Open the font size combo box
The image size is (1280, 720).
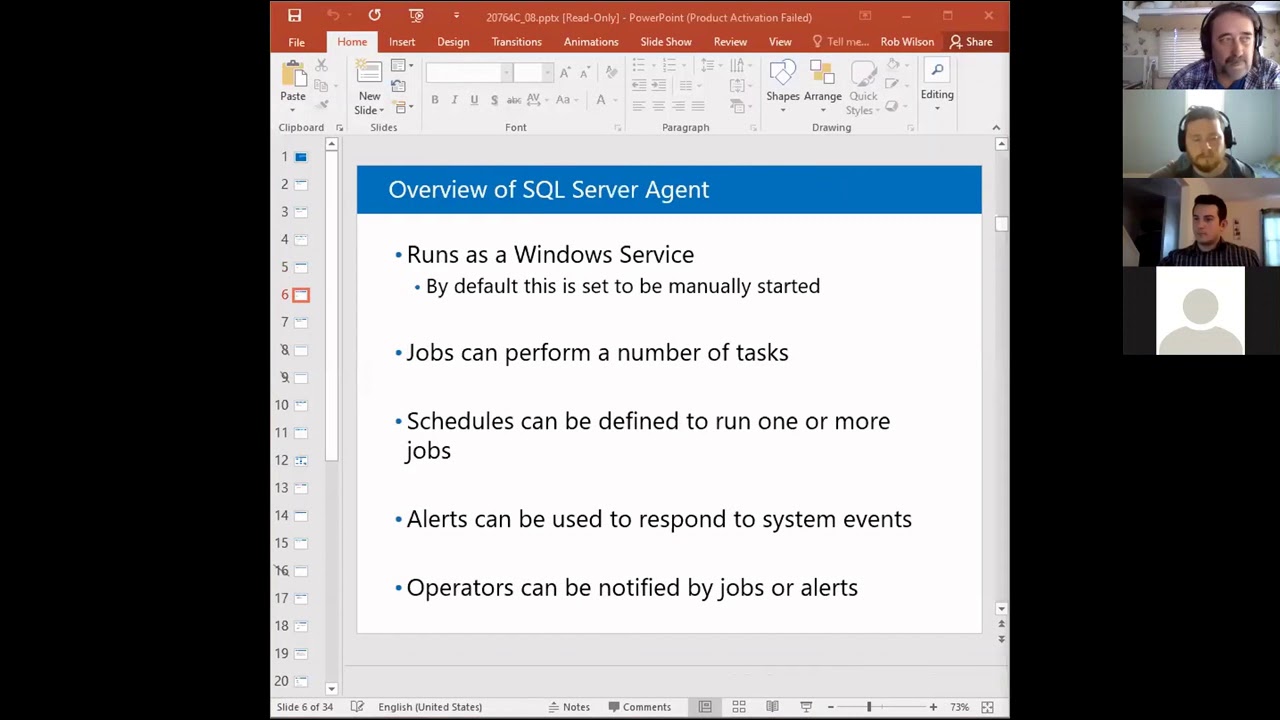click(x=533, y=73)
